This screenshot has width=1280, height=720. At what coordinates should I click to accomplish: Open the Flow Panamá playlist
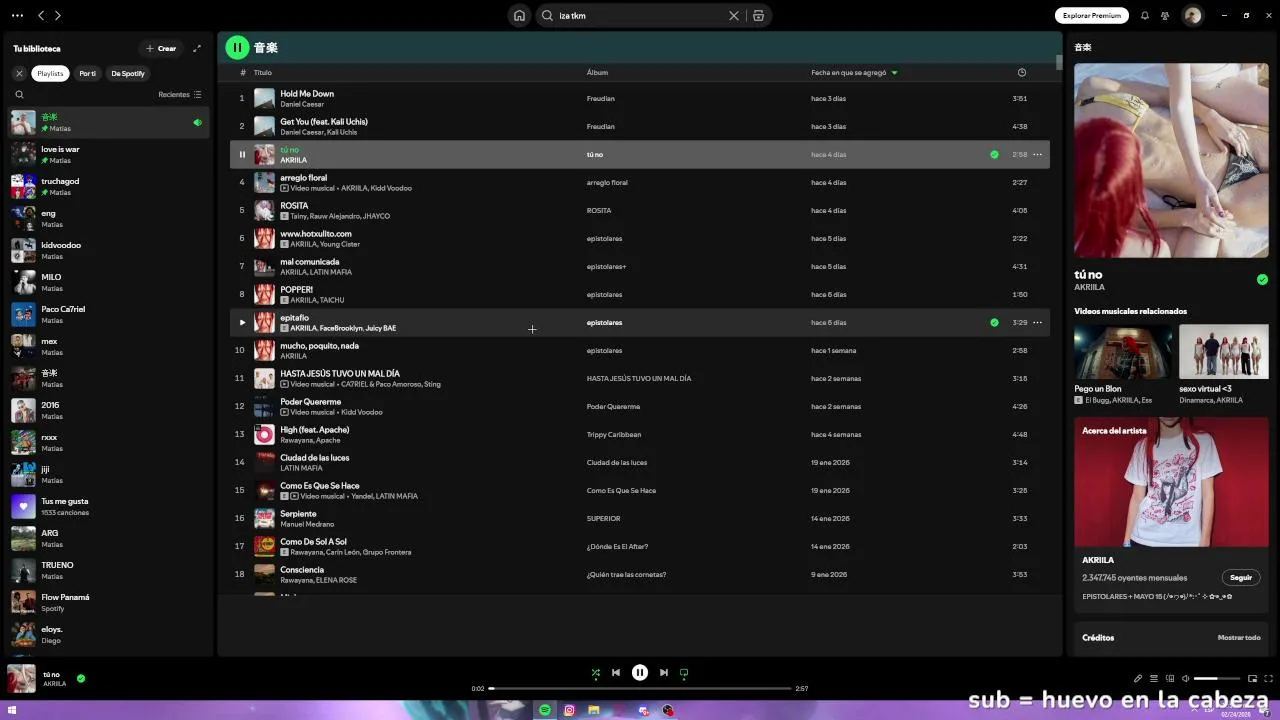pyautogui.click(x=108, y=602)
